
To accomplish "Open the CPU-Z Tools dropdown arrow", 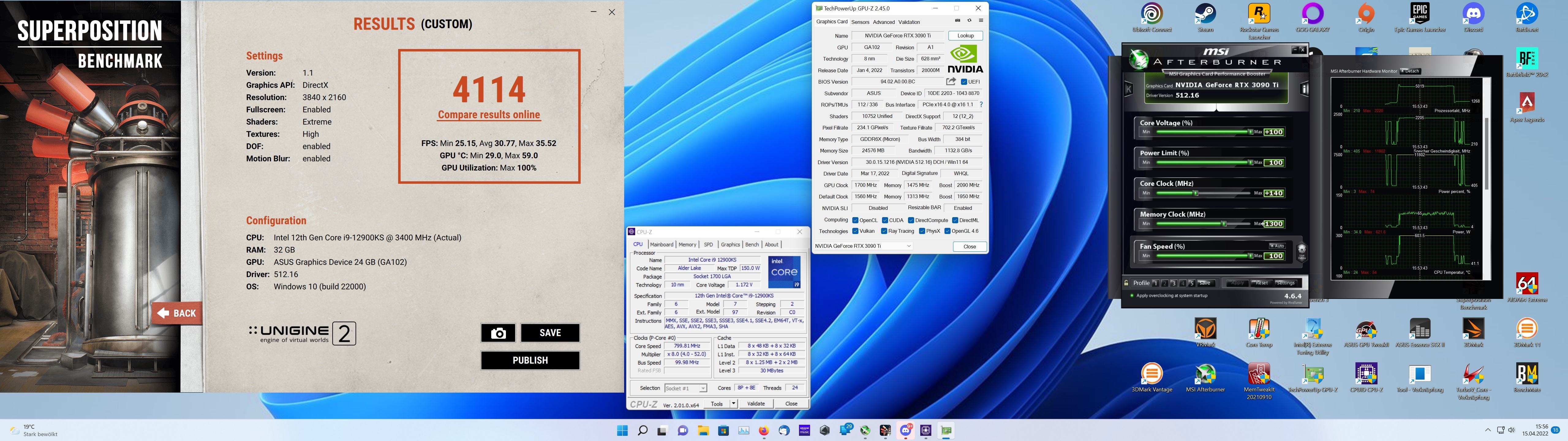I will 733,404.
